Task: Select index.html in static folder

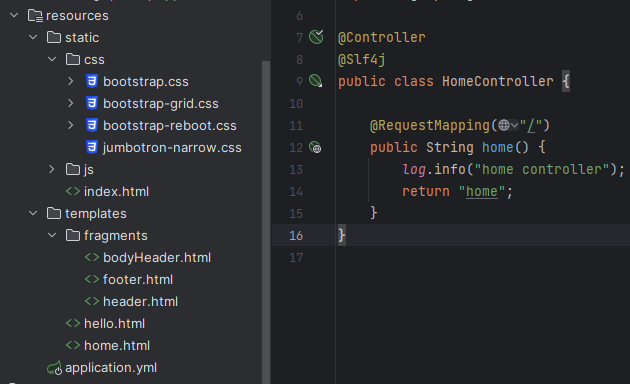Action: (117, 192)
